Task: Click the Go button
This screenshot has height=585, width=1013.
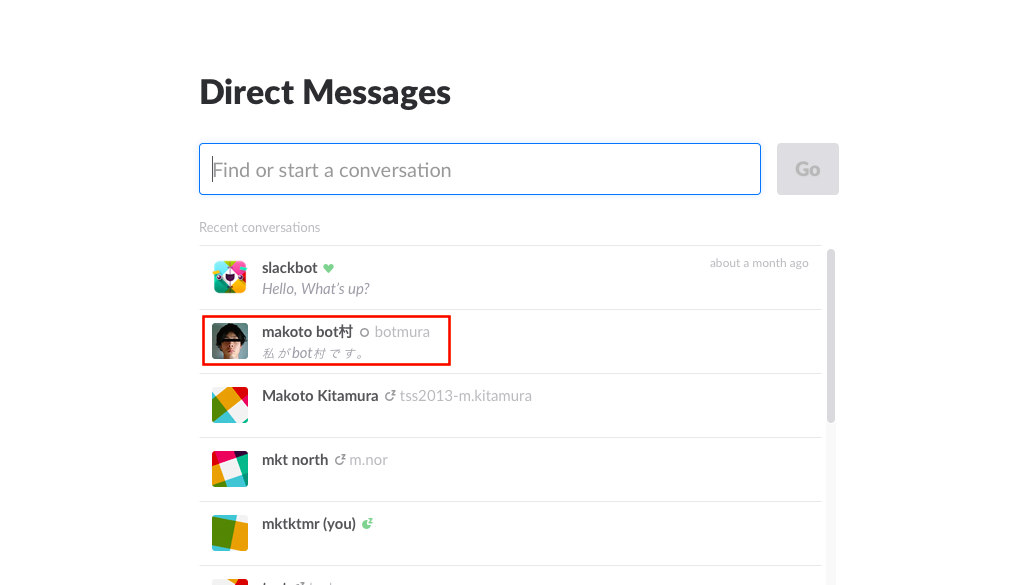Action: [808, 169]
